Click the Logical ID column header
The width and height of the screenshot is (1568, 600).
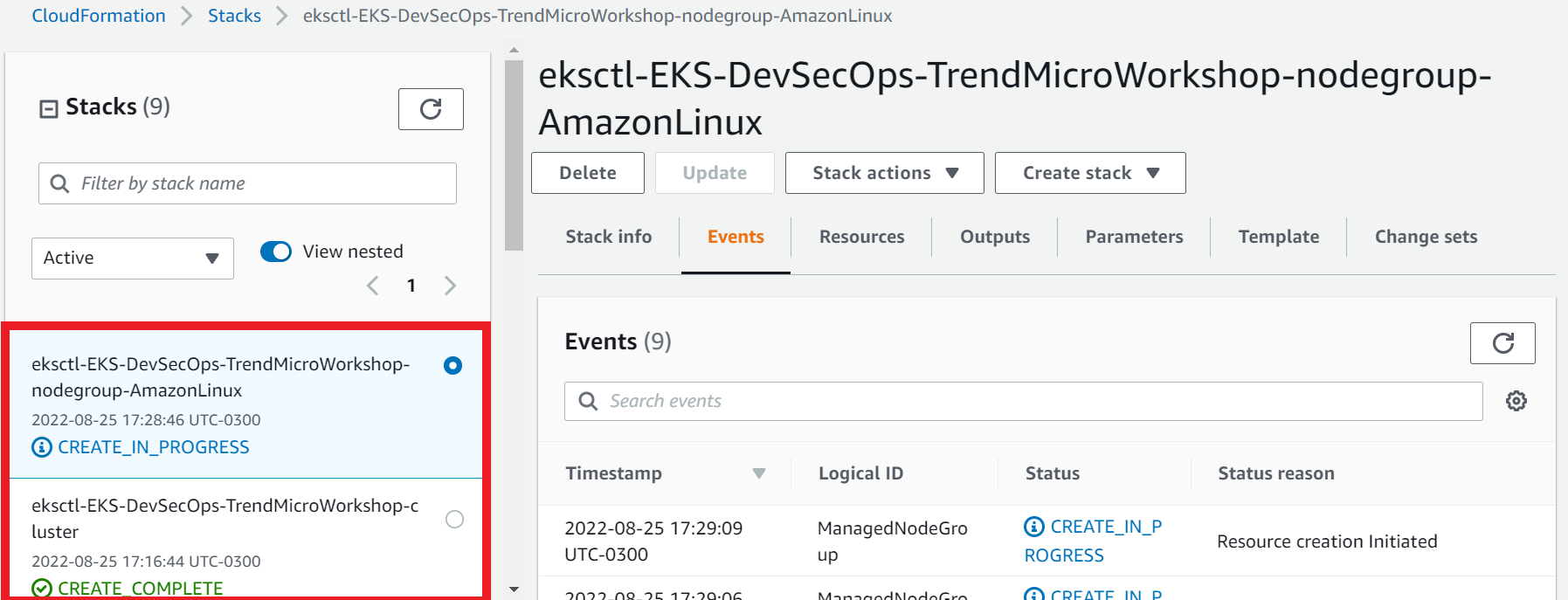pos(860,473)
